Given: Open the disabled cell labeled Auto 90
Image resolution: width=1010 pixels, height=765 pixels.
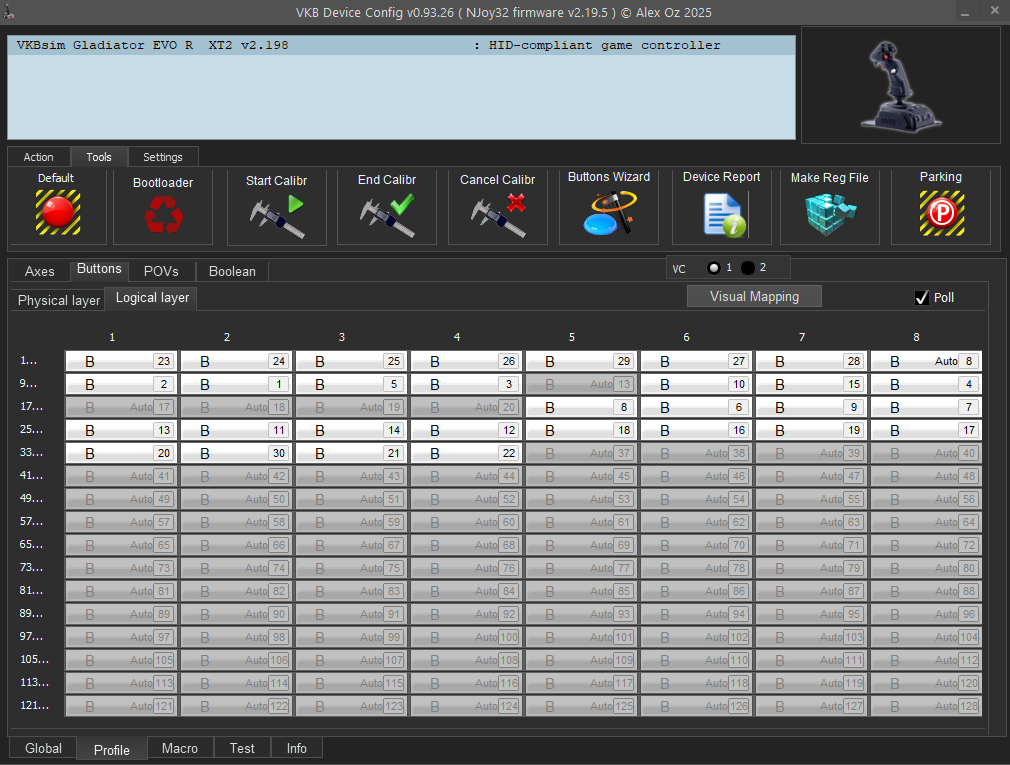Looking at the screenshot, I should coord(236,614).
